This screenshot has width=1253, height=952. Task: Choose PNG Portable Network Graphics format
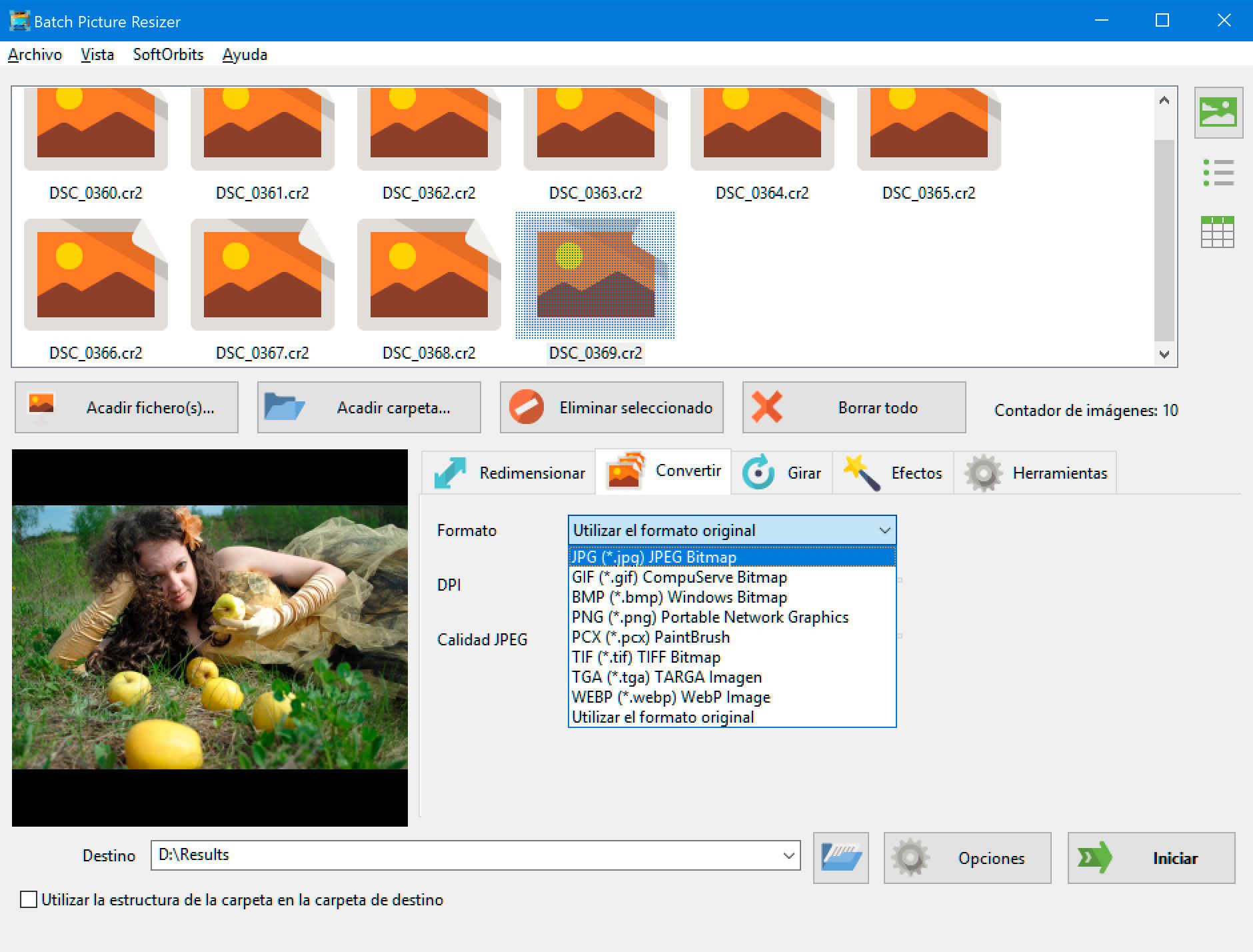[732, 617]
